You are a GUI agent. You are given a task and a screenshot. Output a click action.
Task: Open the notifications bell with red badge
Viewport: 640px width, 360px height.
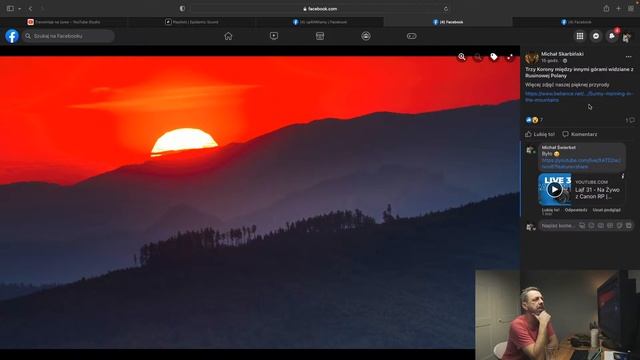point(612,36)
